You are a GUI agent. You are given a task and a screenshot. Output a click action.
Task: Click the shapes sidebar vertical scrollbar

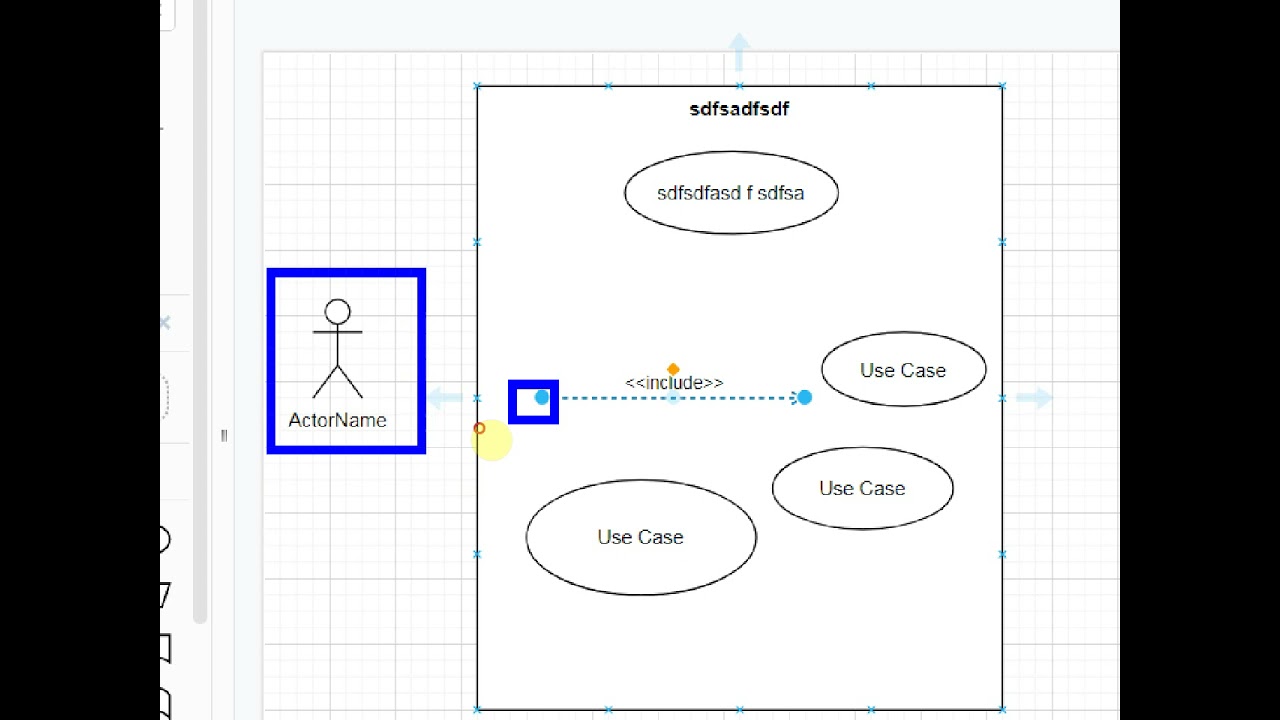(199, 312)
